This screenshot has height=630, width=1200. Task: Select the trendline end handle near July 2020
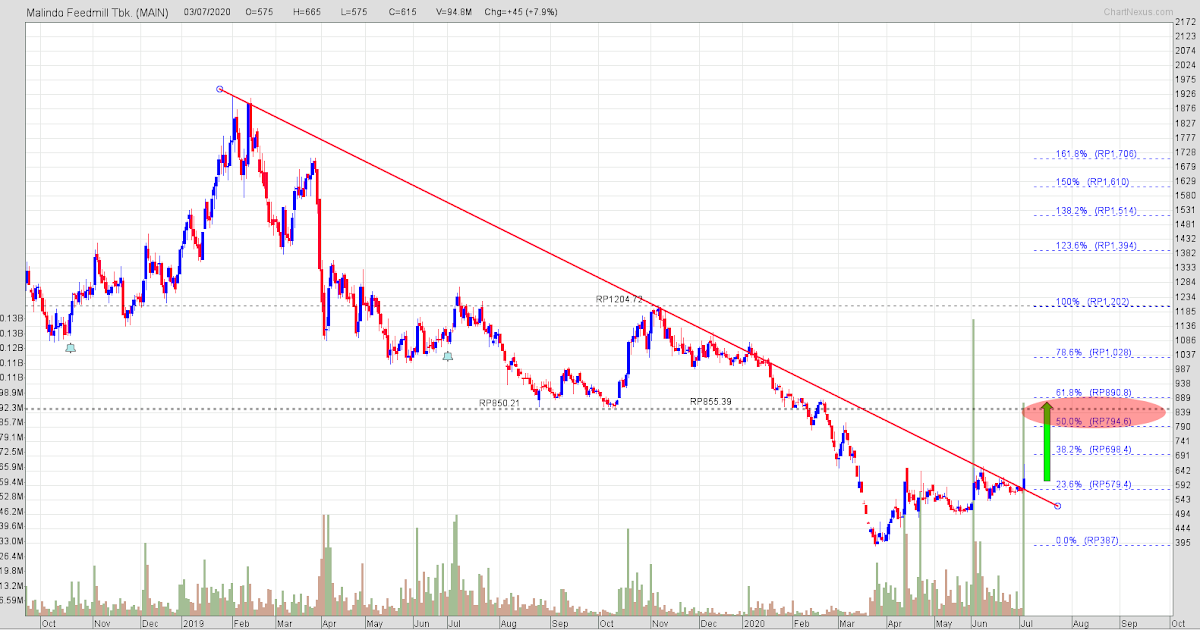(1057, 505)
